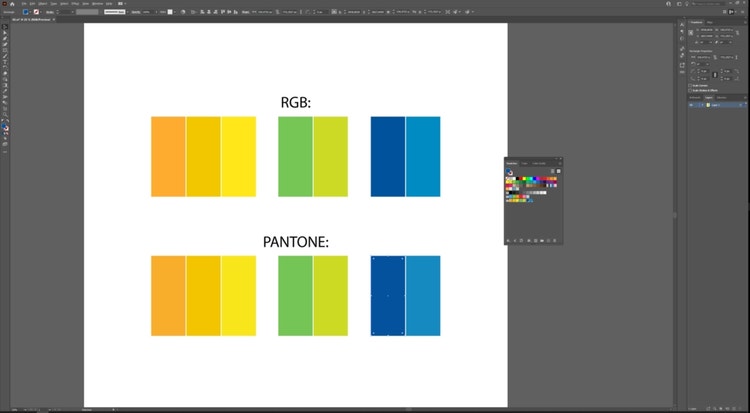Image resolution: width=750 pixels, height=413 pixels.
Task: Open the Help menu
Action: 109,3
